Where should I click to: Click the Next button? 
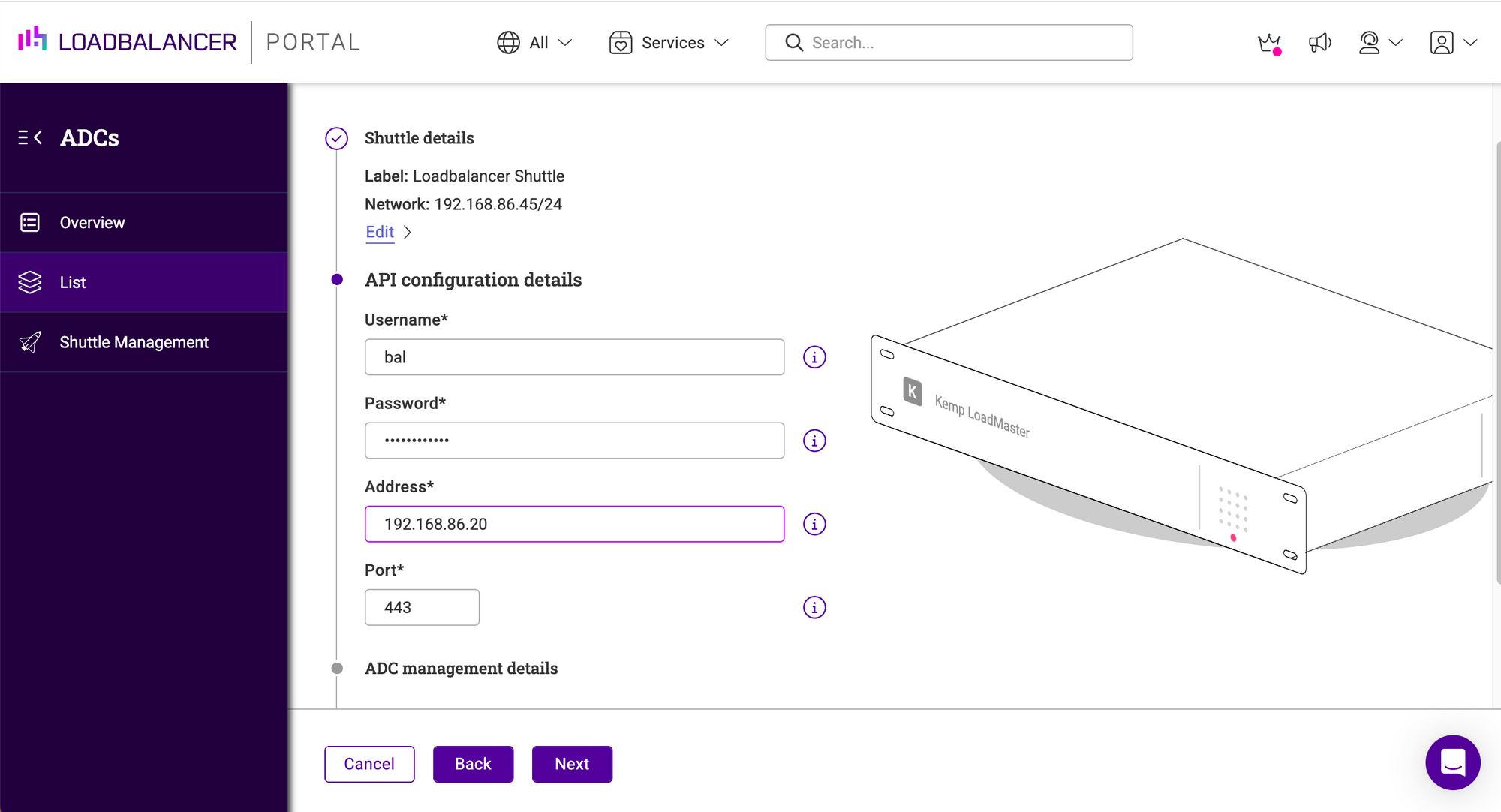[x=572, y=763]
